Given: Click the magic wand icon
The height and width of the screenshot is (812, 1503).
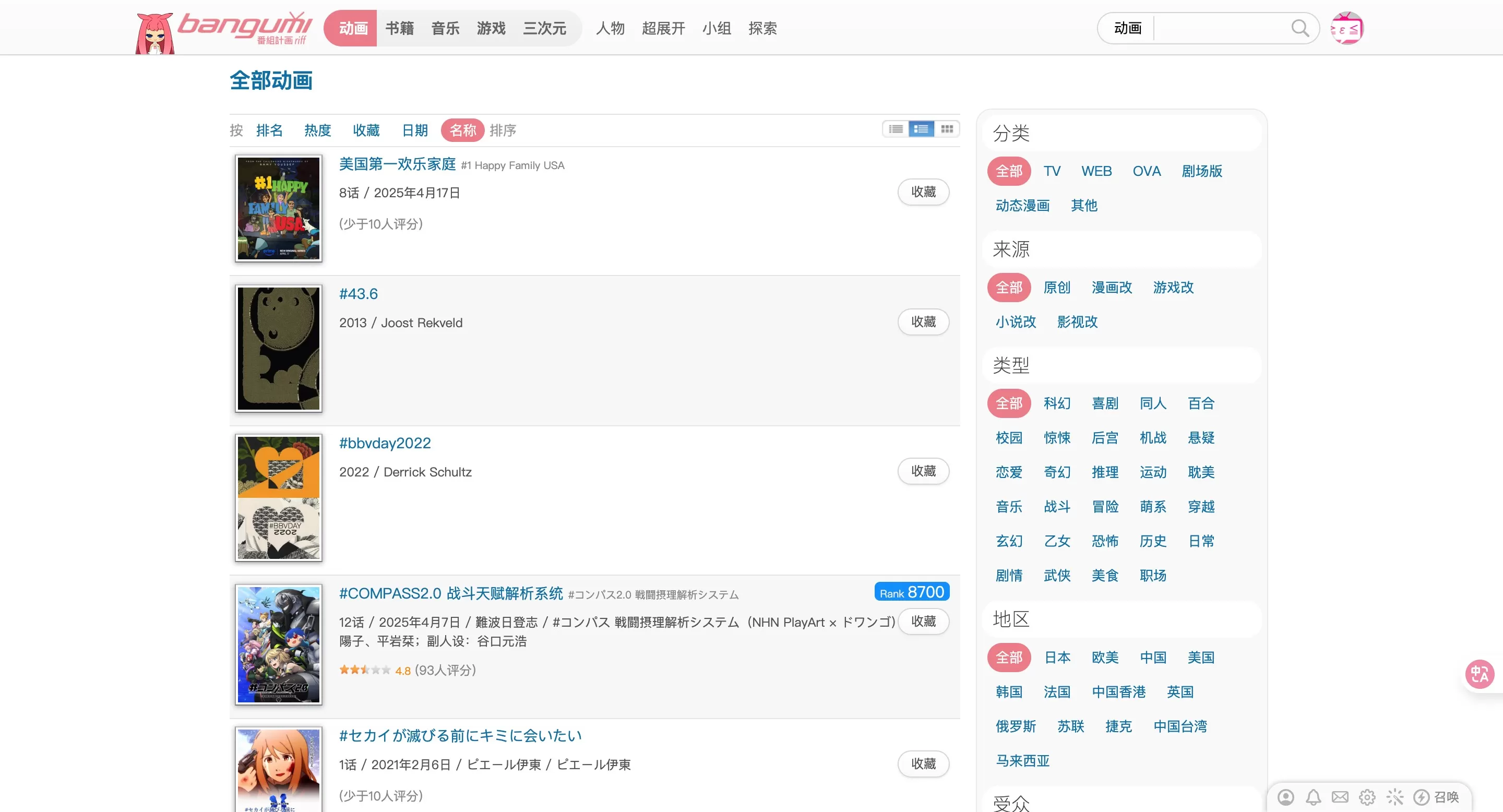Looking at the screenshot, I should click(x=1394, y=797).
